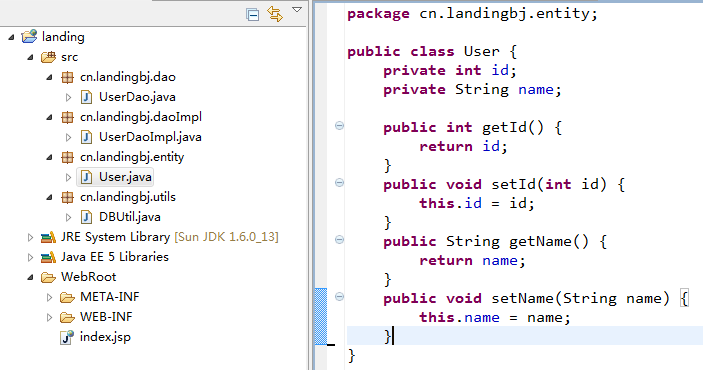The height and width of the screenshot is (370, 703).
Task: Click the 'public class User' line
Action: (432, 52)
